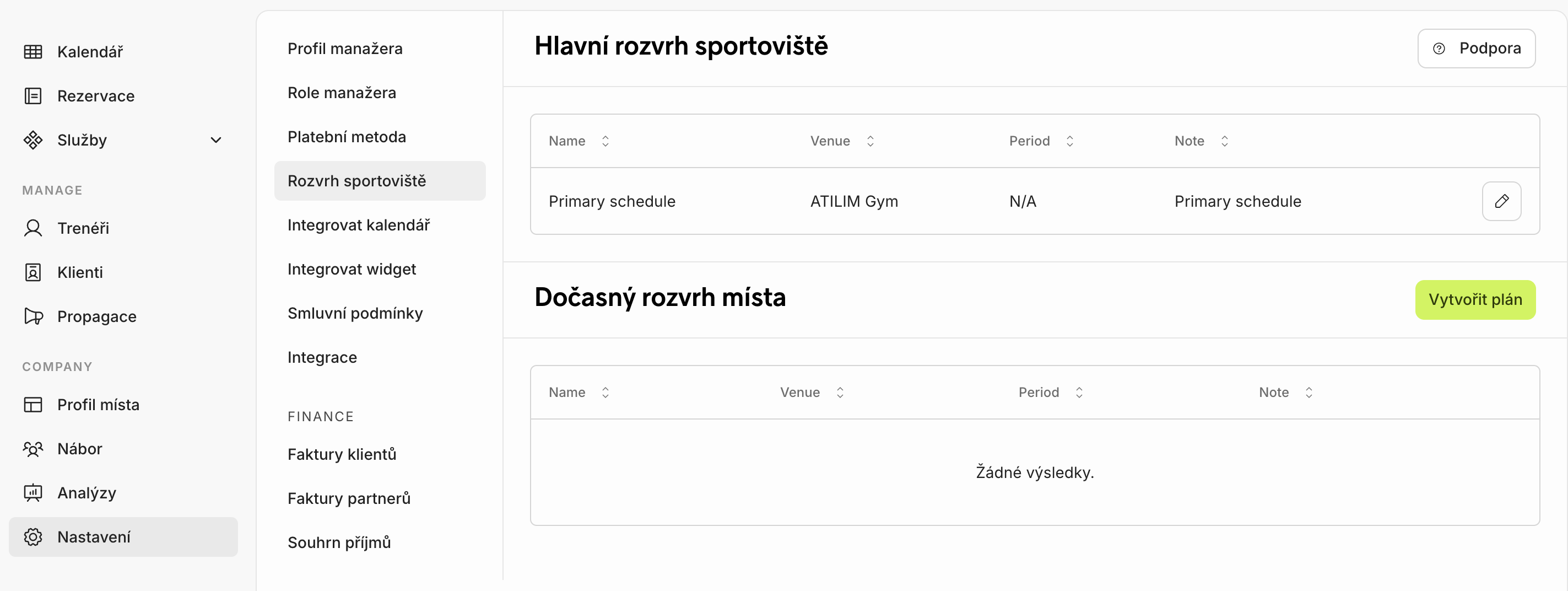The width and height of the screenshot is (1568, 591).
Task: Expand the Služby submenu chevron
Action: point(215,140)
